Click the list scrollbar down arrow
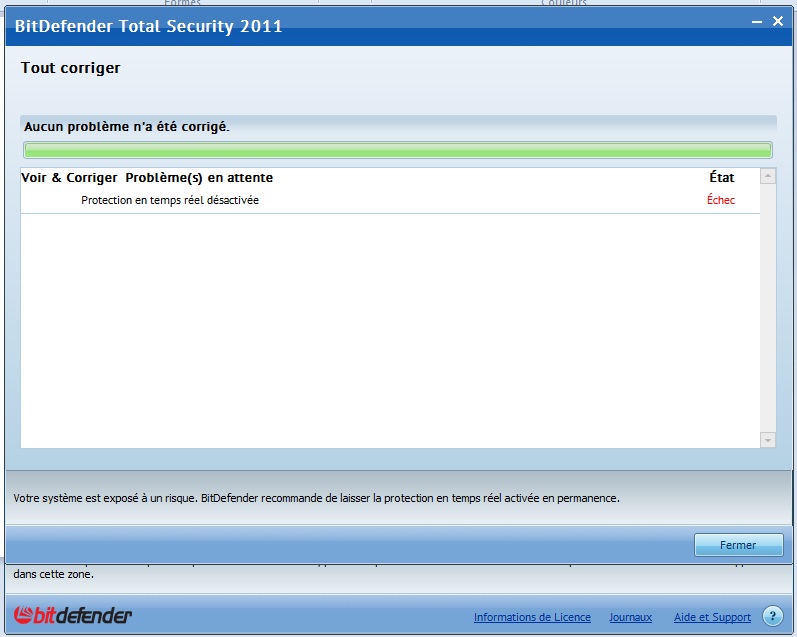The image size is (797, 637). point(768,440)
